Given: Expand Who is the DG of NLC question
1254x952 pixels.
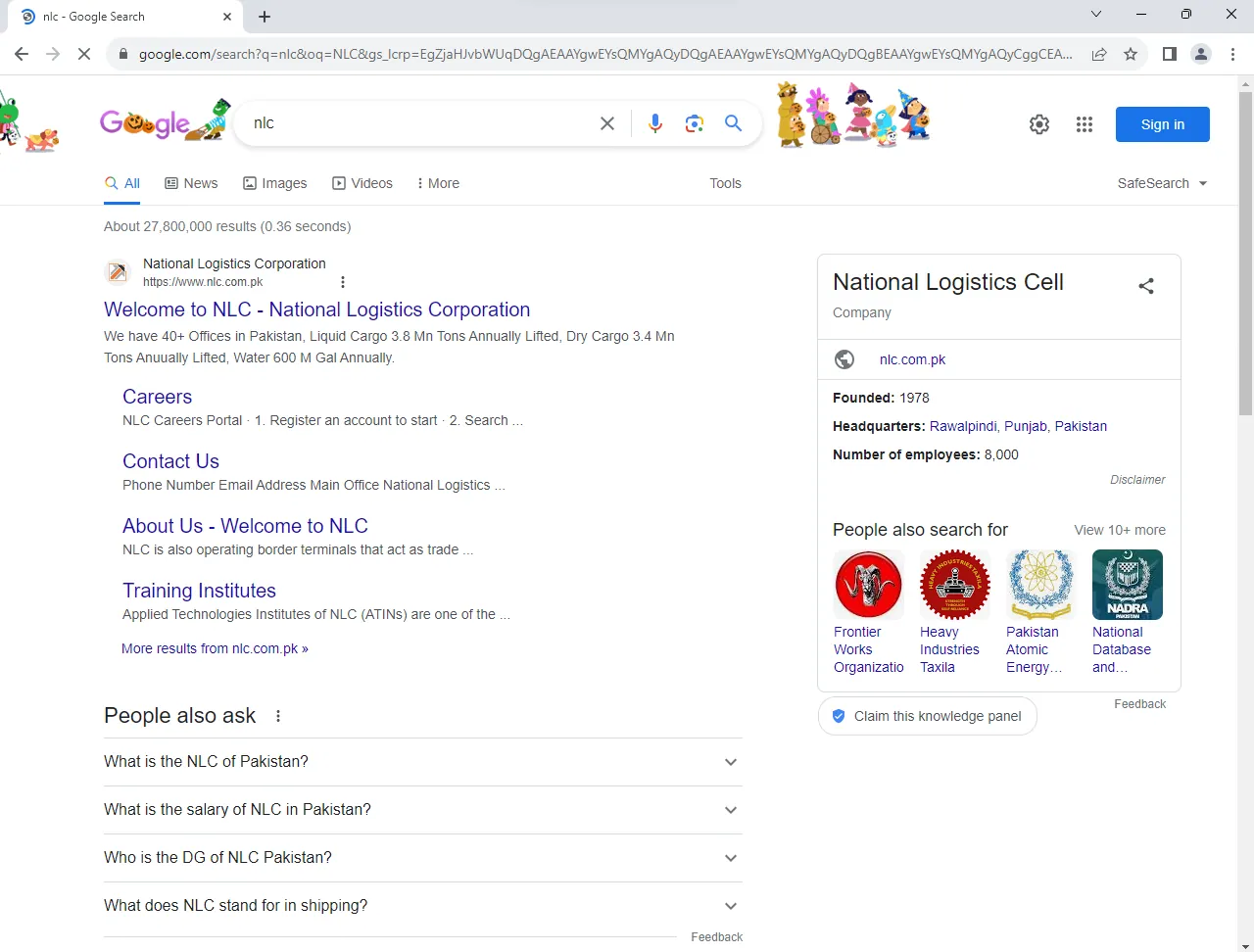Looking at the screenshot, I should click(423, 858).
